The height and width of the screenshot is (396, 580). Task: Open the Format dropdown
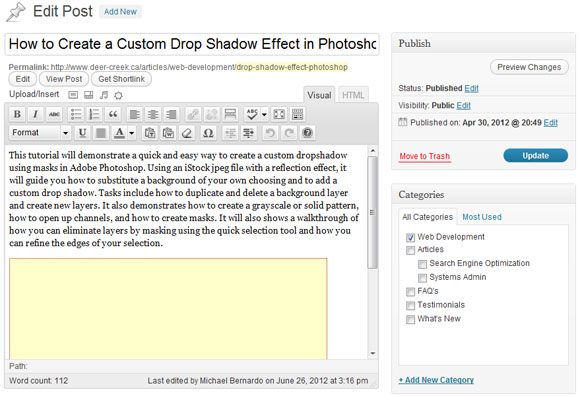click(40, 132)
